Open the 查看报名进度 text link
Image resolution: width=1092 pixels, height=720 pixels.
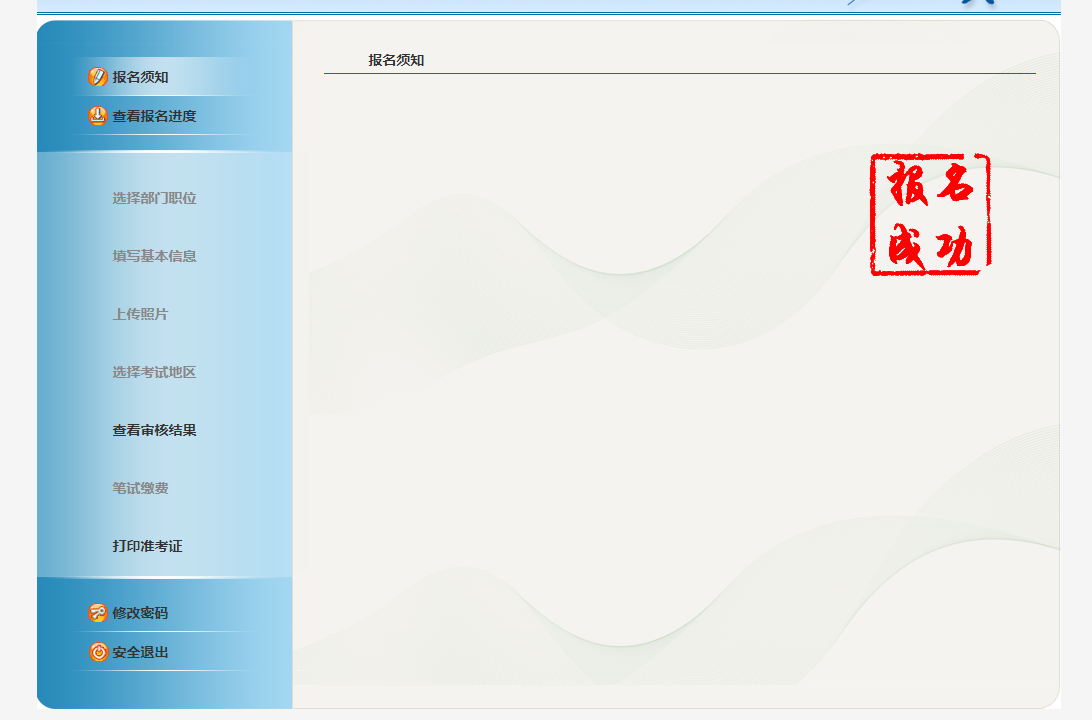point(154,116)
